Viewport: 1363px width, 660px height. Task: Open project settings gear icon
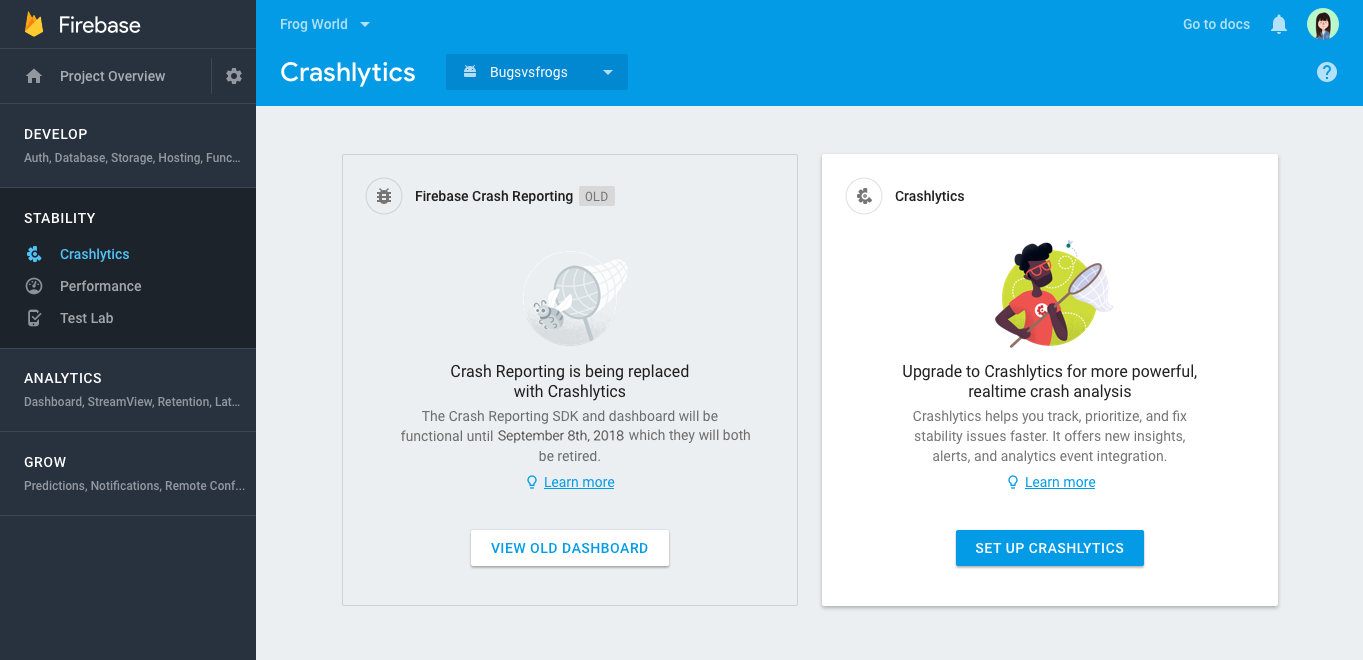coord(234,76)
